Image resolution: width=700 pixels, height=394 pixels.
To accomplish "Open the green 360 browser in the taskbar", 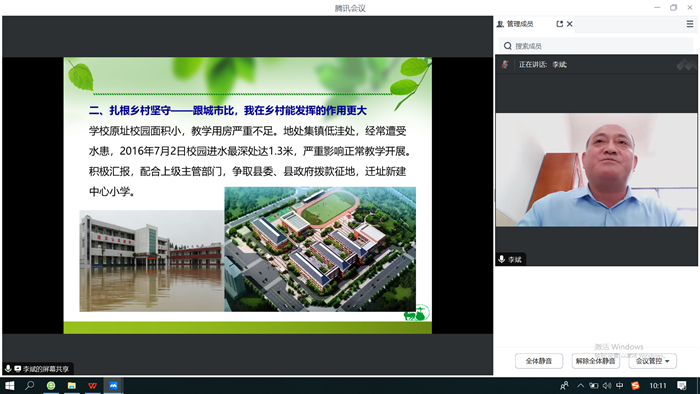I will [51, 386].
